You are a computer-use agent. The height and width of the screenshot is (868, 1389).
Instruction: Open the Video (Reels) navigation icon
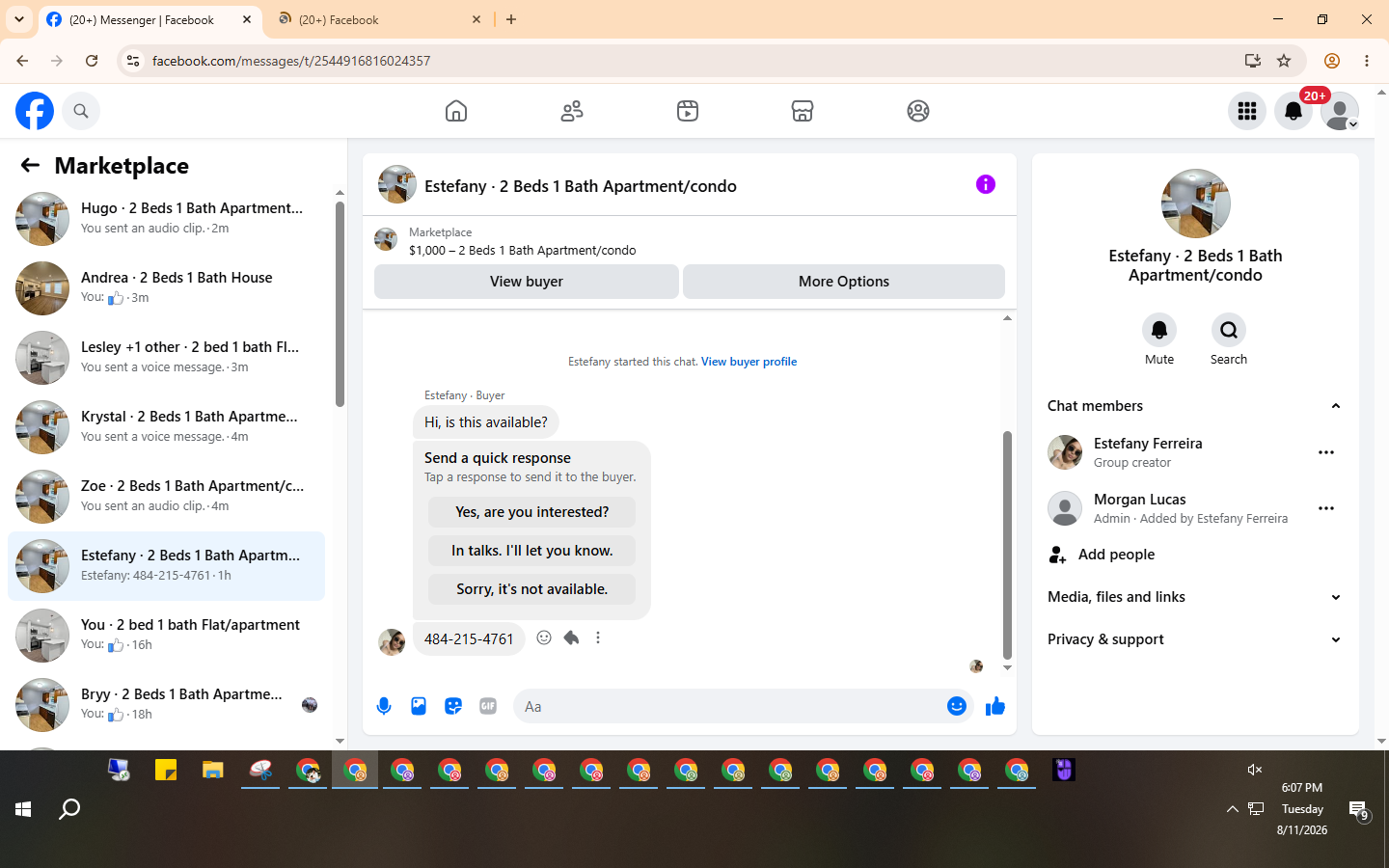click(x=688, y=111)
